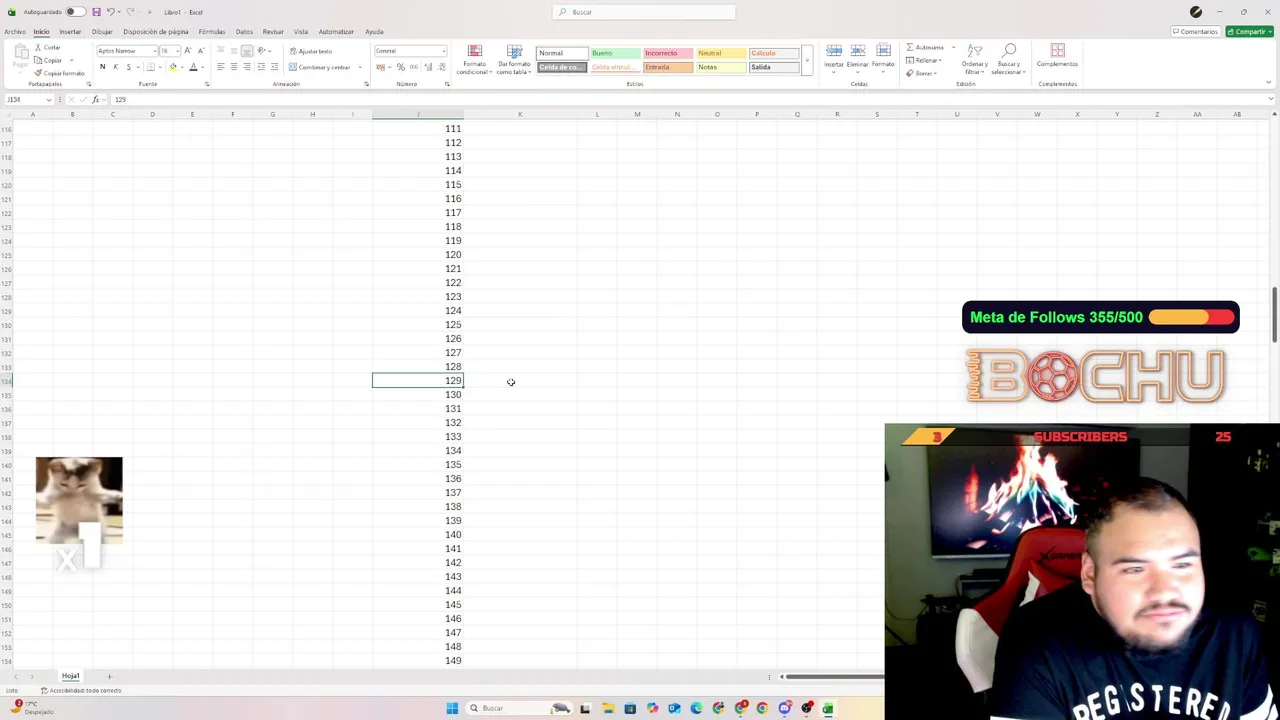The width and height of the screenshot is (1280, 720).
Task: Open Dar formato como tabla
Action: (514, 60)
